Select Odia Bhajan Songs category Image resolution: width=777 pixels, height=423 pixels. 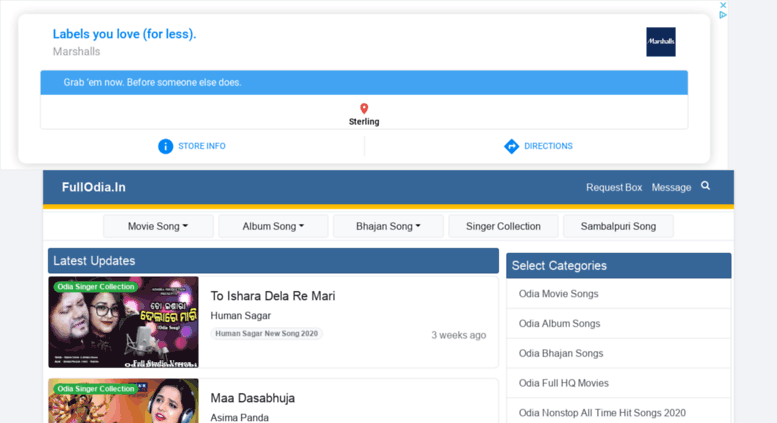pyautogui.click(x=618, y=353)
